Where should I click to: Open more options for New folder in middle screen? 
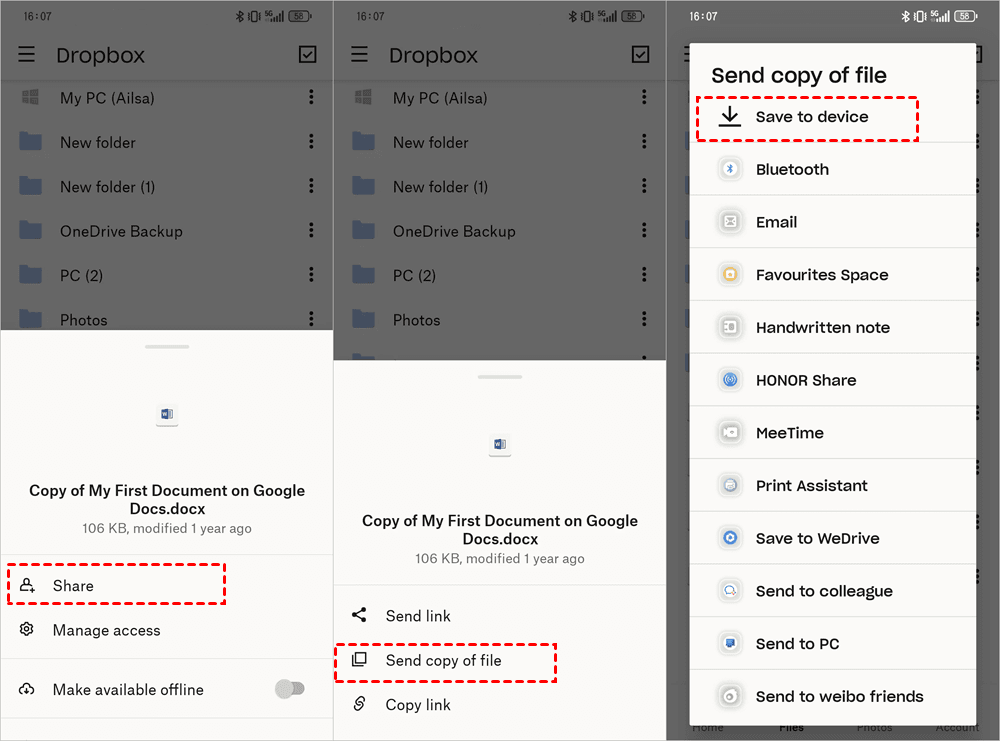(644, 141)
